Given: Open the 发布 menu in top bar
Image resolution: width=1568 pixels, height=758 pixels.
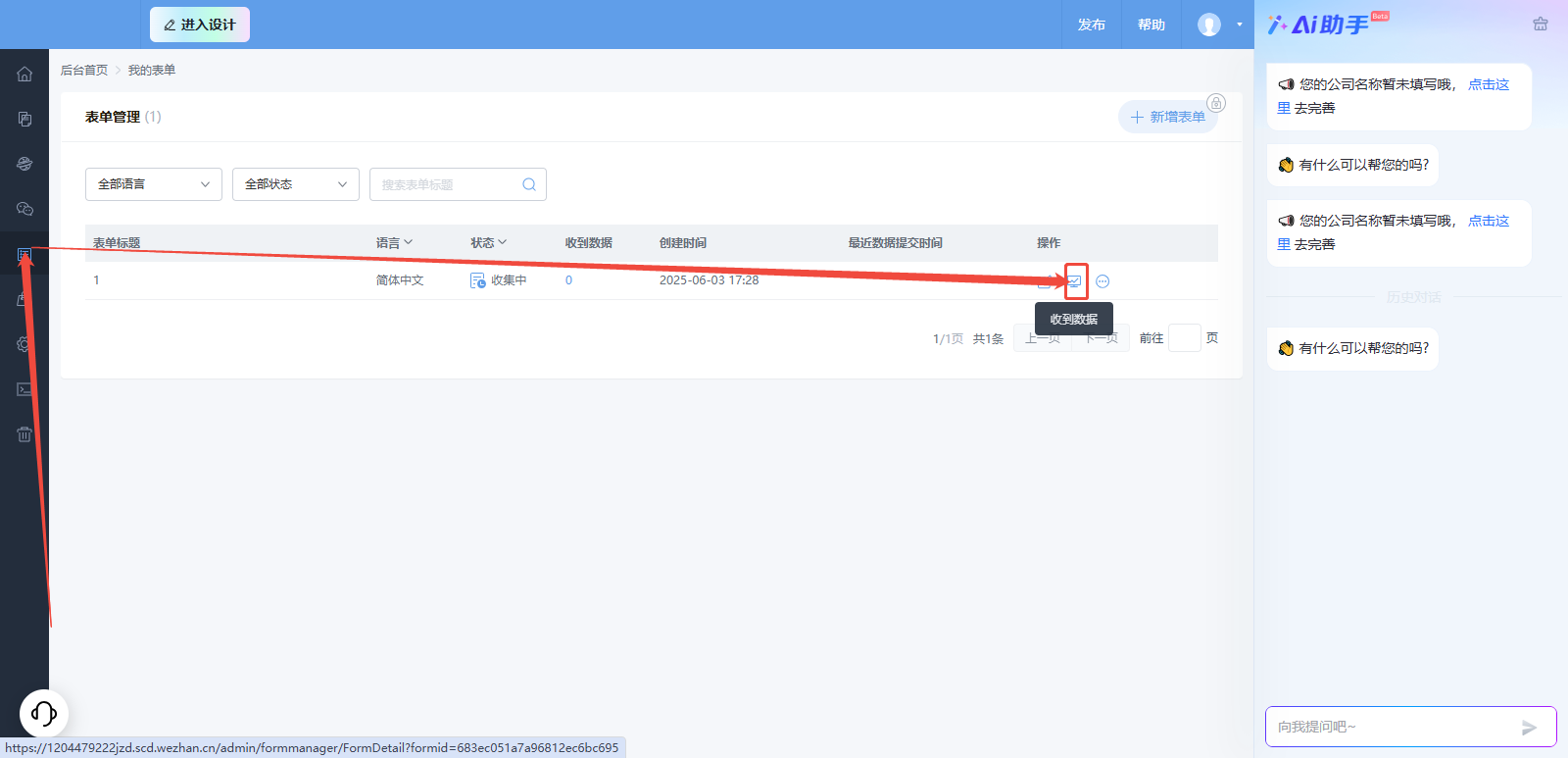Looking at the screenshot, I should pos(1092,25).
